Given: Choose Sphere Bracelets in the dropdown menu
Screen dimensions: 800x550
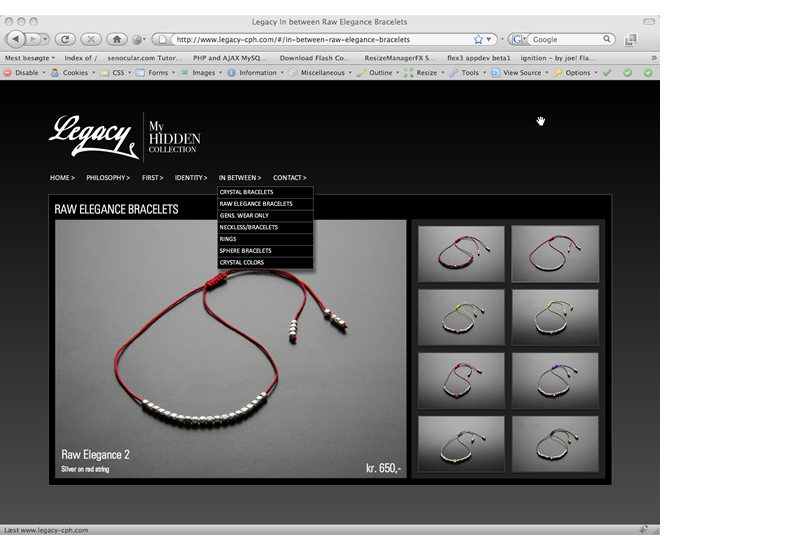Looking at the screenshot, I should 245,251.
